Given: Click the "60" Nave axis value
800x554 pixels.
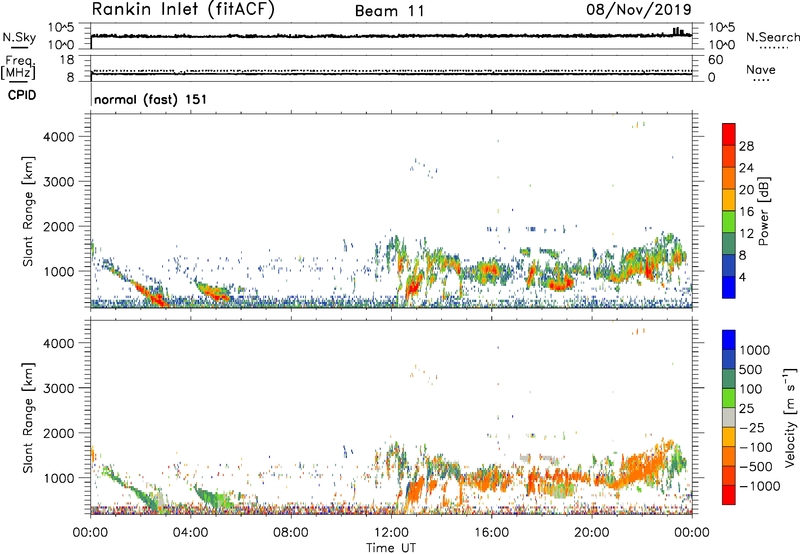Looking at the screenshot, I should (x=715, y=60).
